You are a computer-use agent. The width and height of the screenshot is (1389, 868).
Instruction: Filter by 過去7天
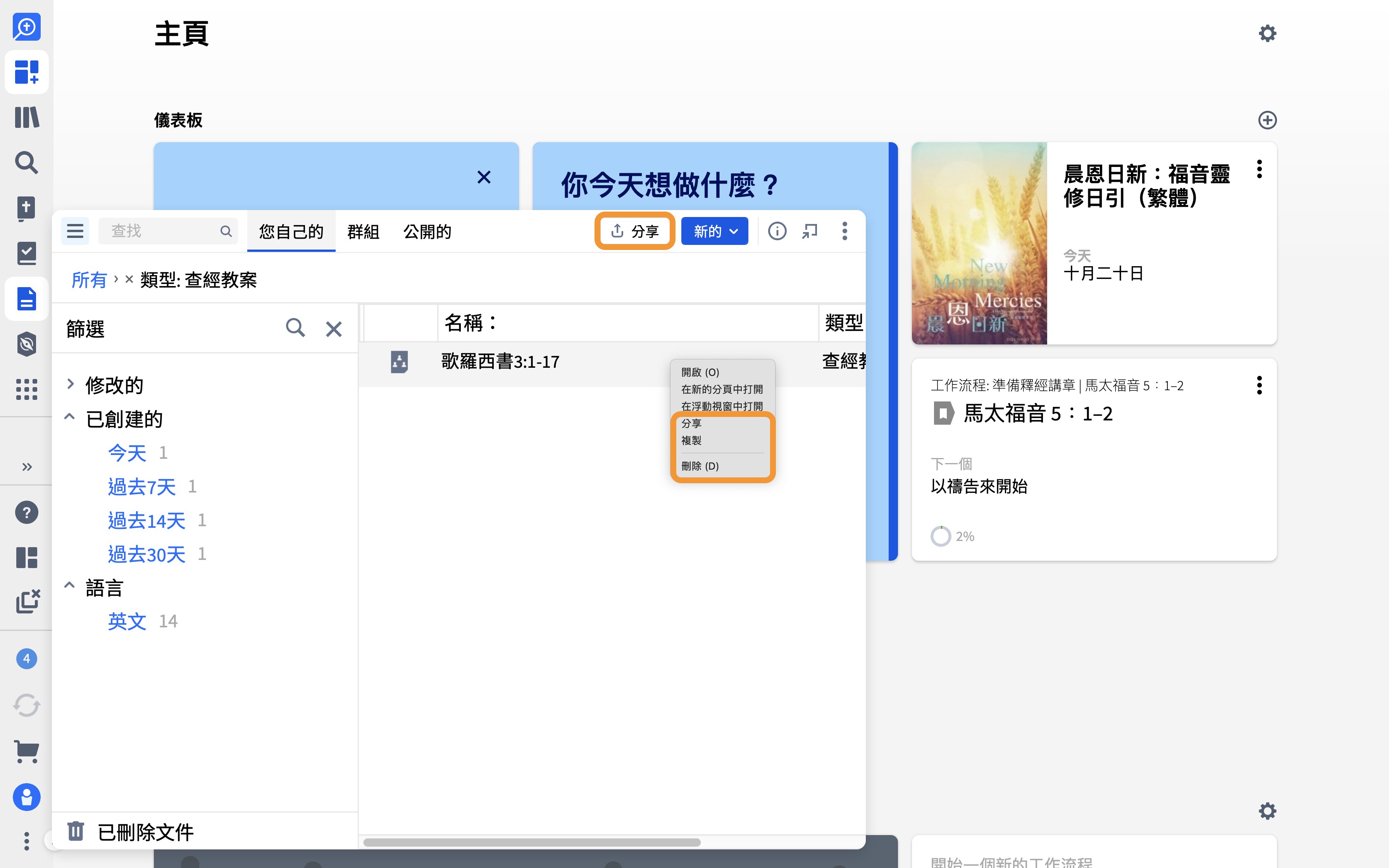point(142,486)
